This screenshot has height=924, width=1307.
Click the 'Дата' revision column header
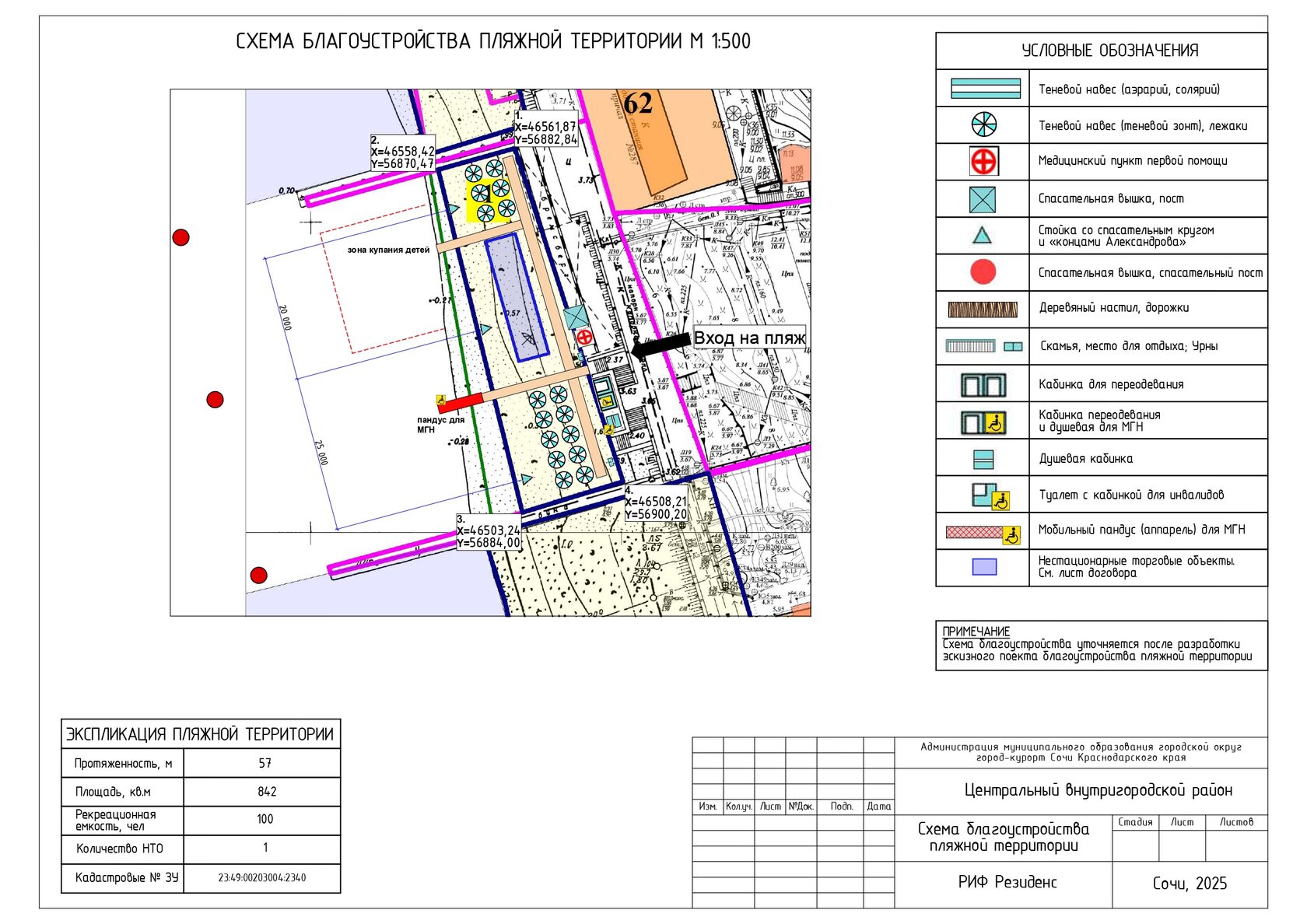click(x=879, y=807)
